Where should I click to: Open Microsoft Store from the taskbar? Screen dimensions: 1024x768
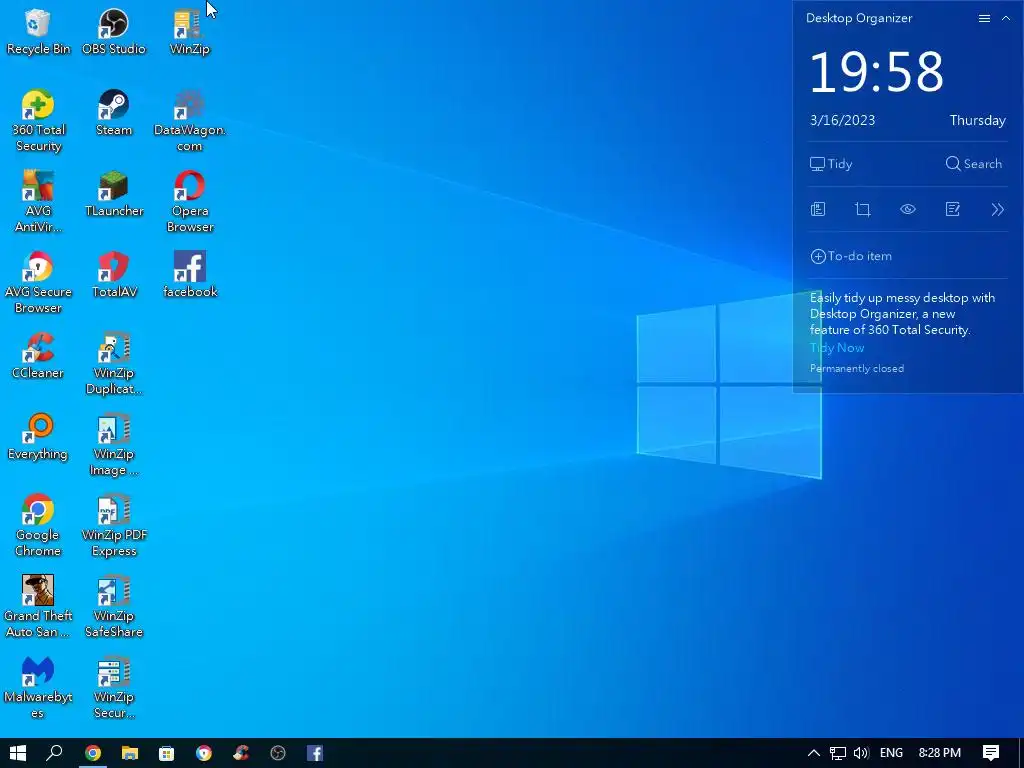click(167, 753)
